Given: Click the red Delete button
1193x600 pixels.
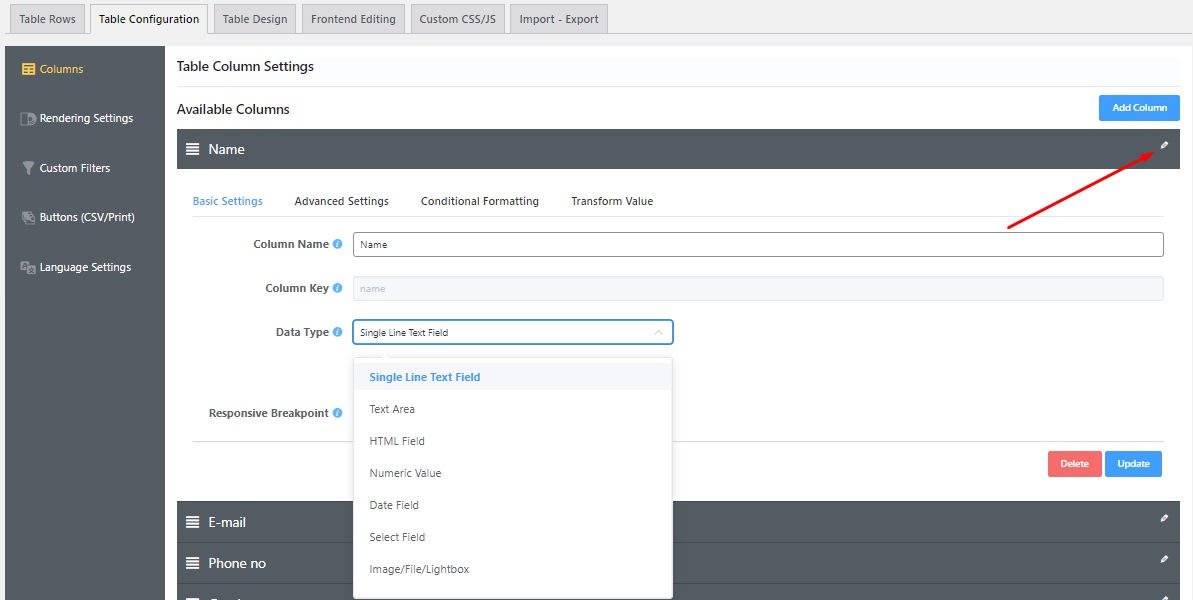Looking at the screenshot, I should click(1074, 464).
